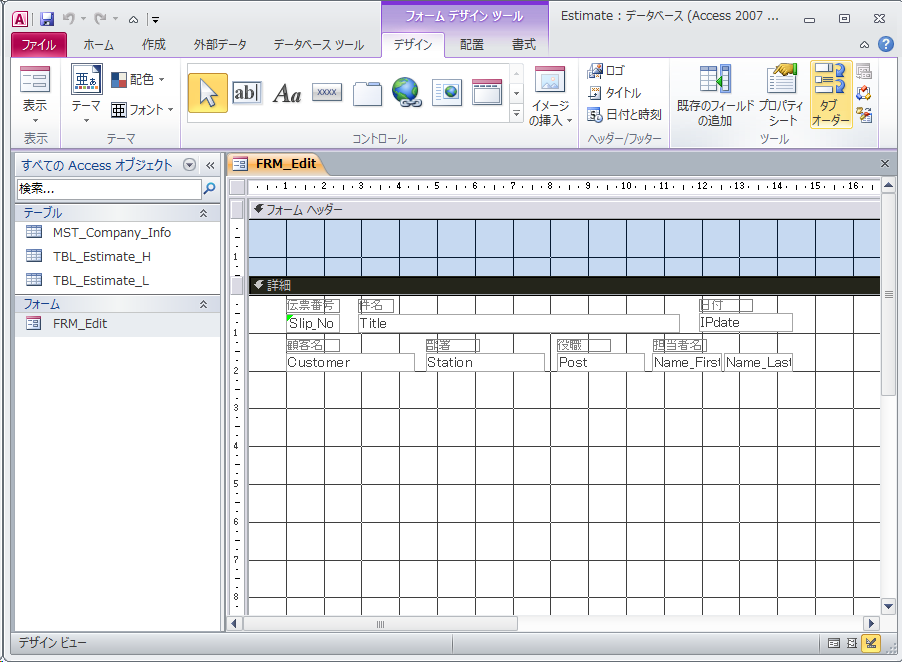Click the フォーム ヘッダー section bar
The image size is (902, 662).
pyautogui.click(x=564, y=210)
